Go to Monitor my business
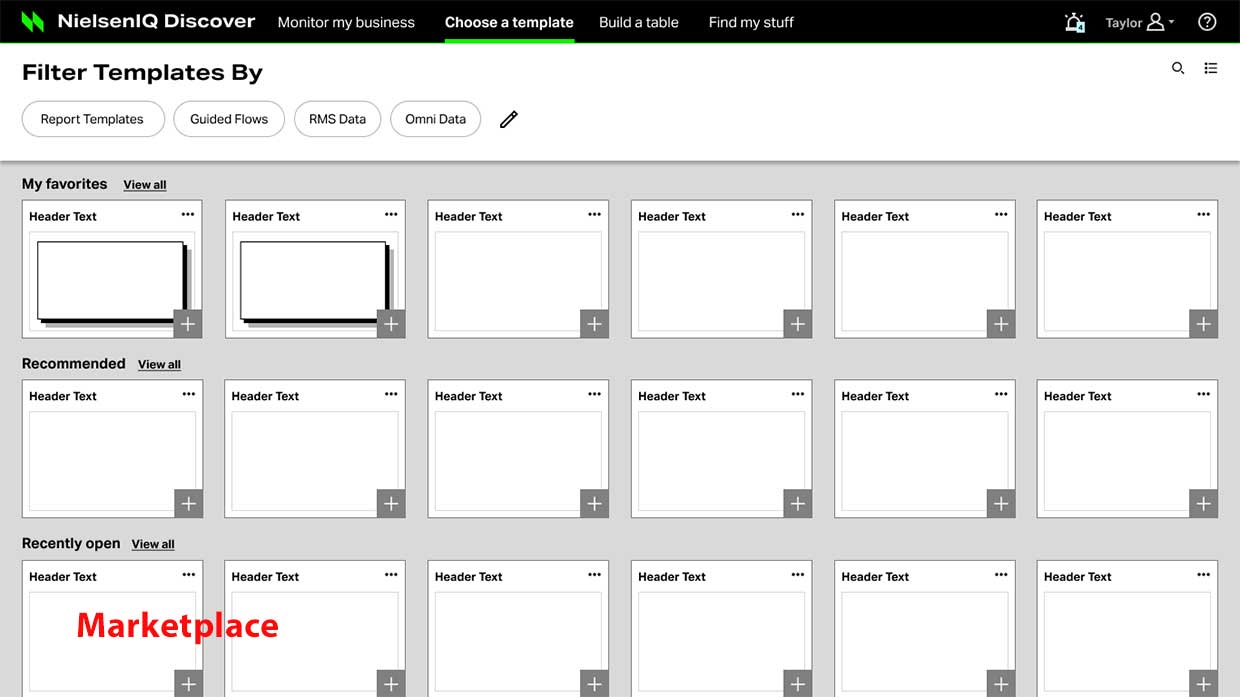The height and width of the screenshot is (698, 1240). click(346, 22)
